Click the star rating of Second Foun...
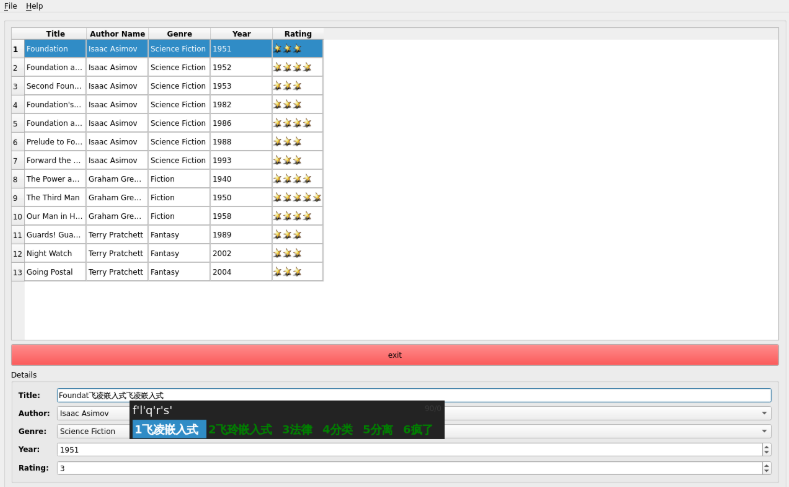 297,86
